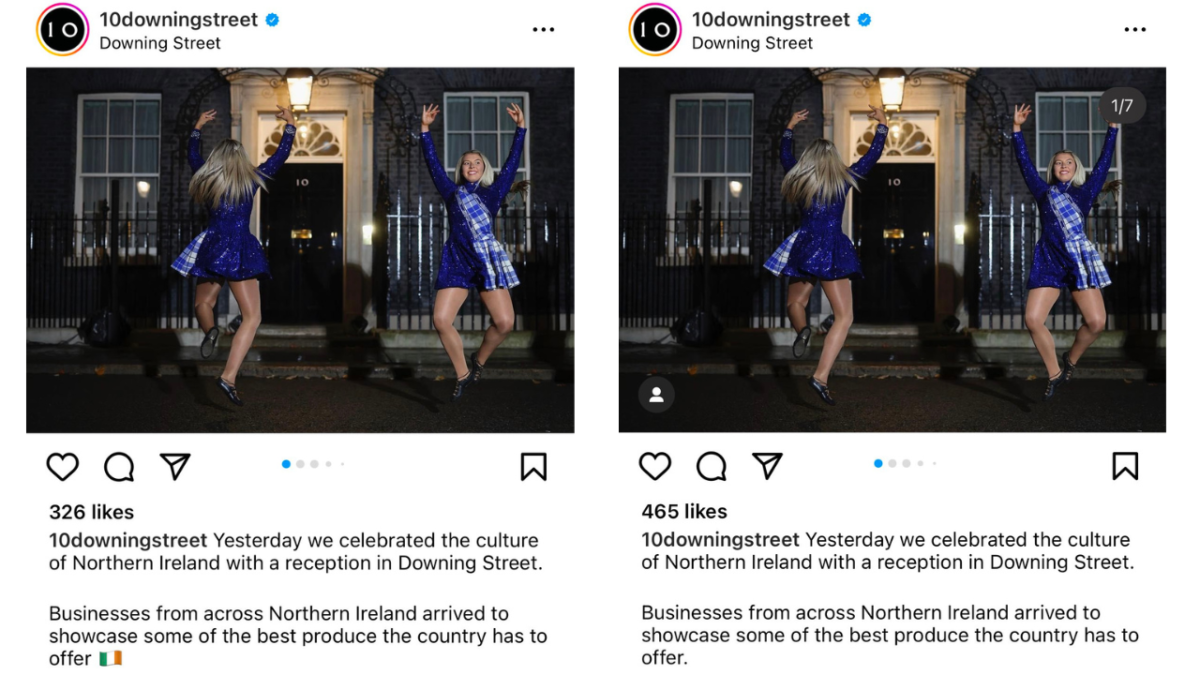Screen dimensions: 1200x675
Task: View the 465 likes list
Action: (x=684, y=512)
